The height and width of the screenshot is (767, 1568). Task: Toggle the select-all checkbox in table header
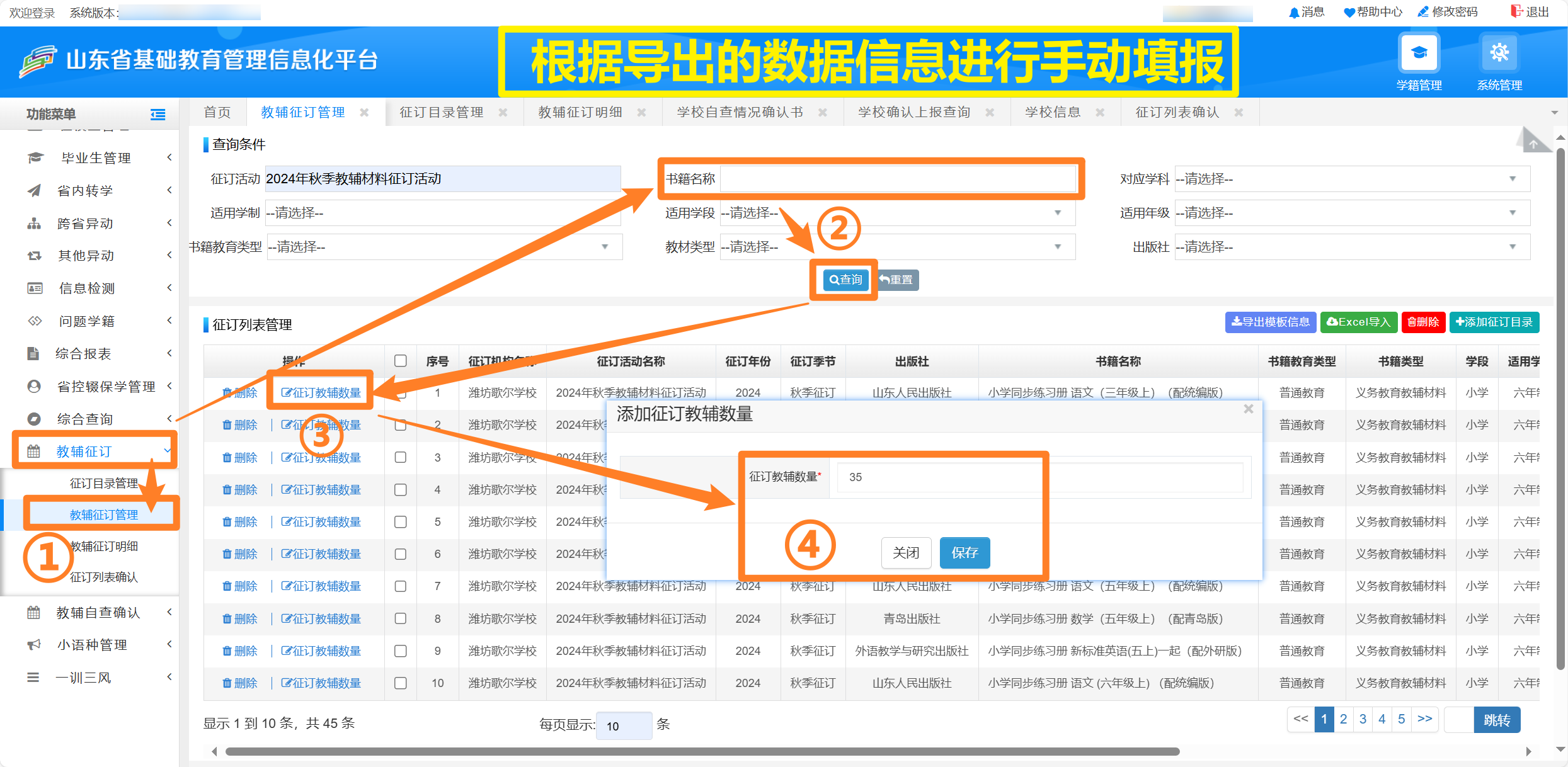(x=400, y=361)
